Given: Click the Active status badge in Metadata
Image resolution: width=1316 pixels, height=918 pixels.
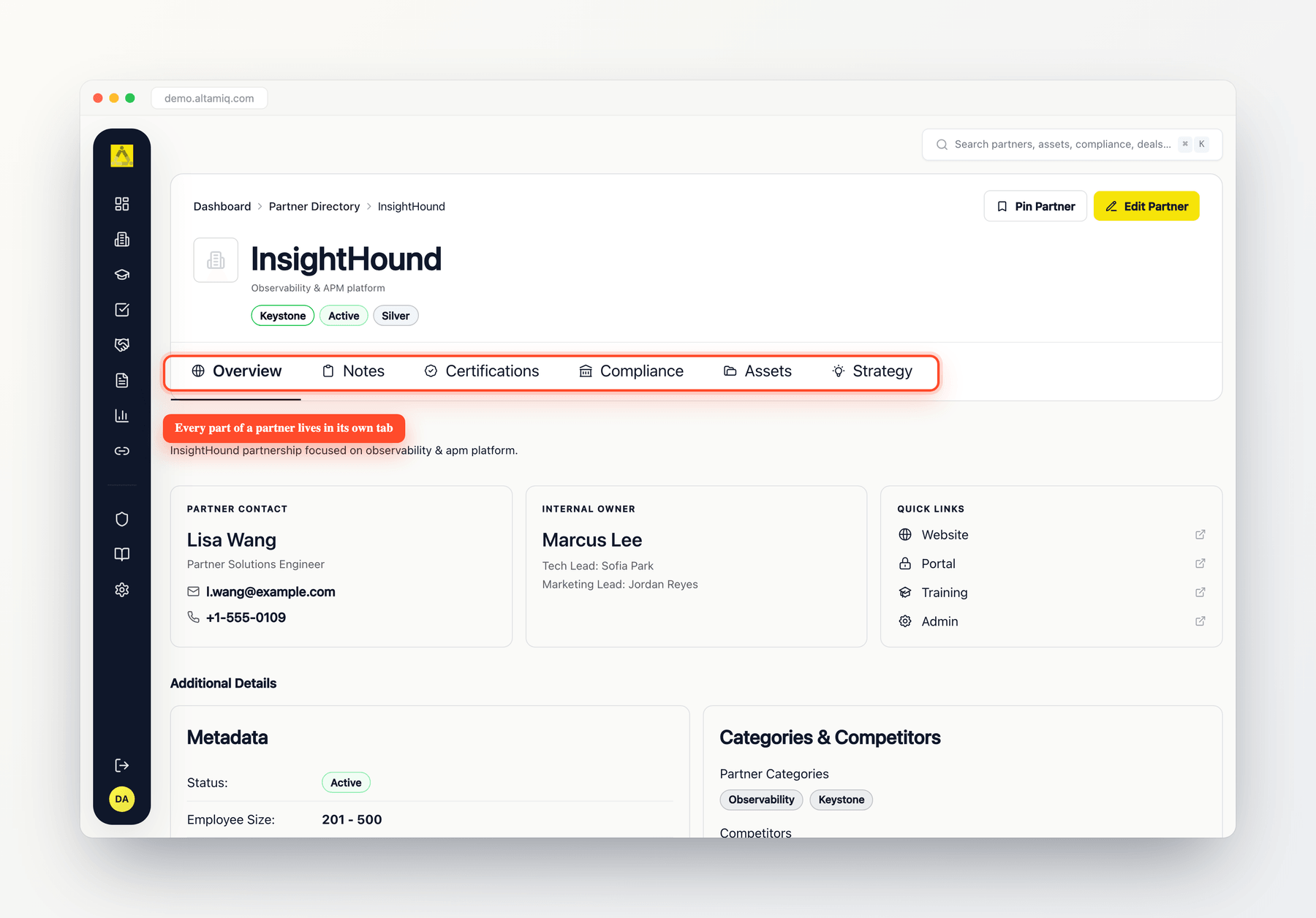Looking at the screenshot, I should tap(346, 783).
